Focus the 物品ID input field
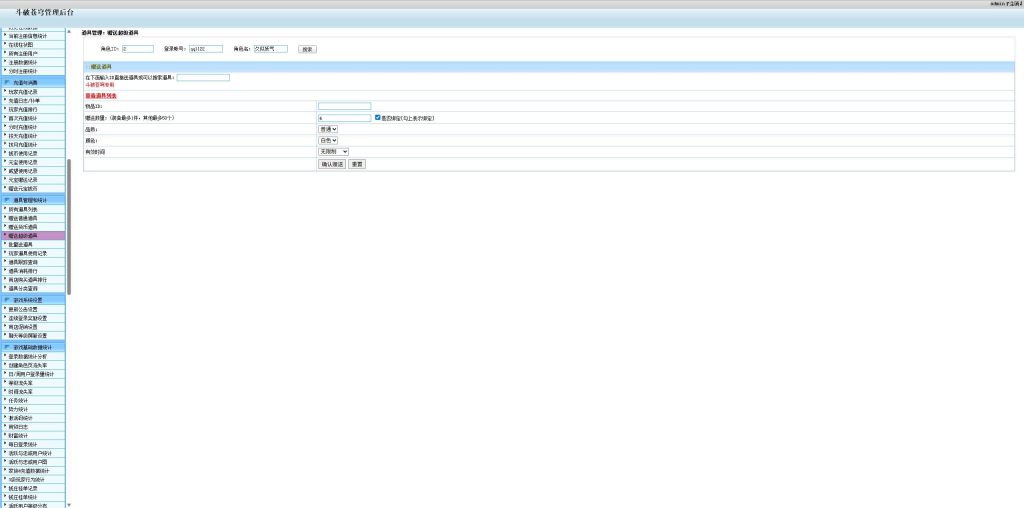This screenshot has width=1024, height=508. pos(344,105)
